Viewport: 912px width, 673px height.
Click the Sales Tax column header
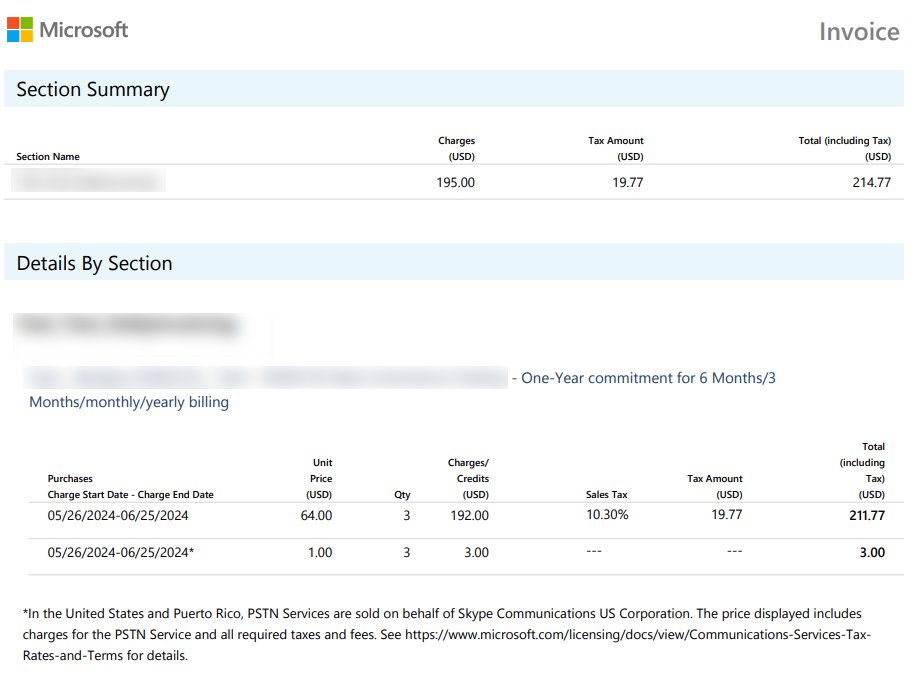point(607,494)
